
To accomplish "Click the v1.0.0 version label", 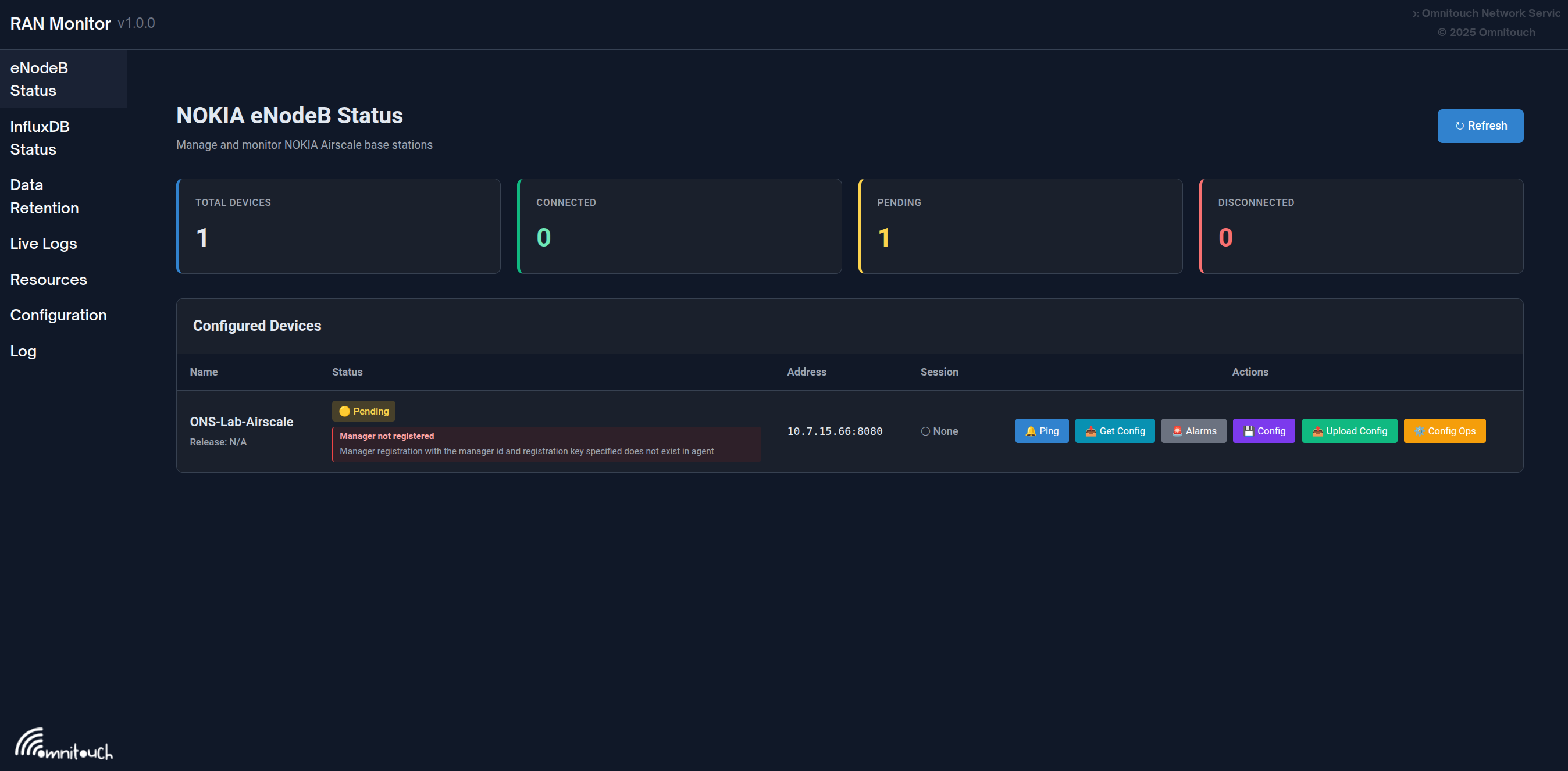I will (x=136, y=24).
